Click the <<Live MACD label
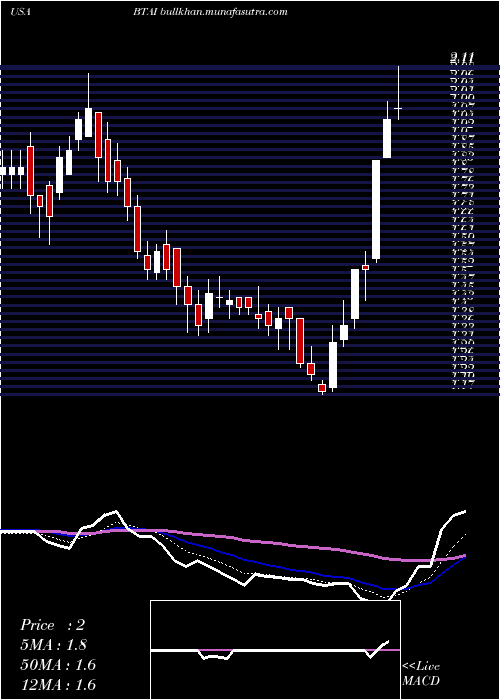The height and width of the screenshot is (700, 500). (421, 674)
